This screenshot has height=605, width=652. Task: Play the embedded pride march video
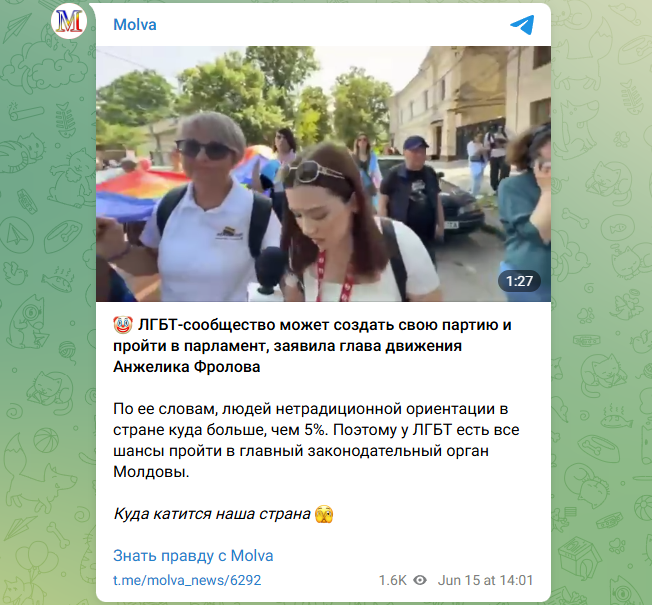(323, 173)
